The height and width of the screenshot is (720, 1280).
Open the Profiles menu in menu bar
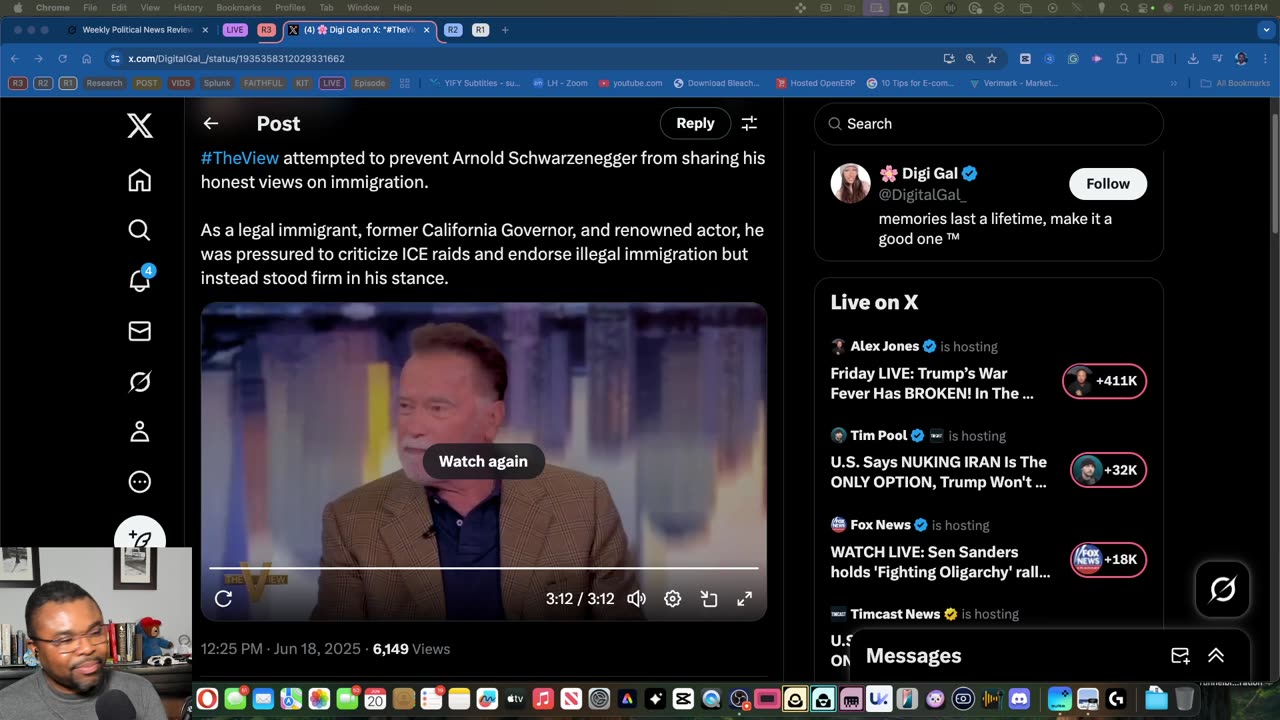coord(290,8)
